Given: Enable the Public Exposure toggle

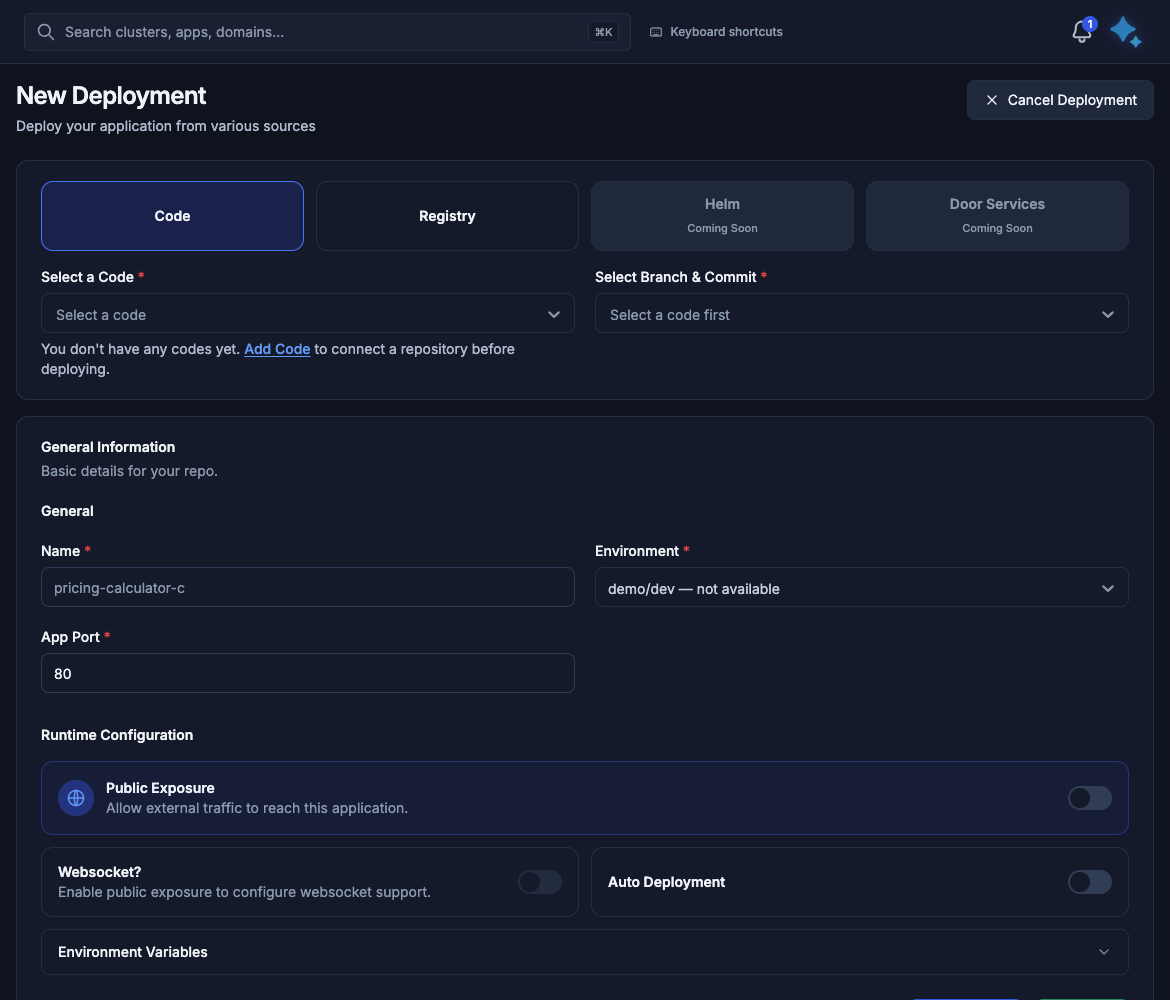Looking at the screenshot, I should (1089, 798).
